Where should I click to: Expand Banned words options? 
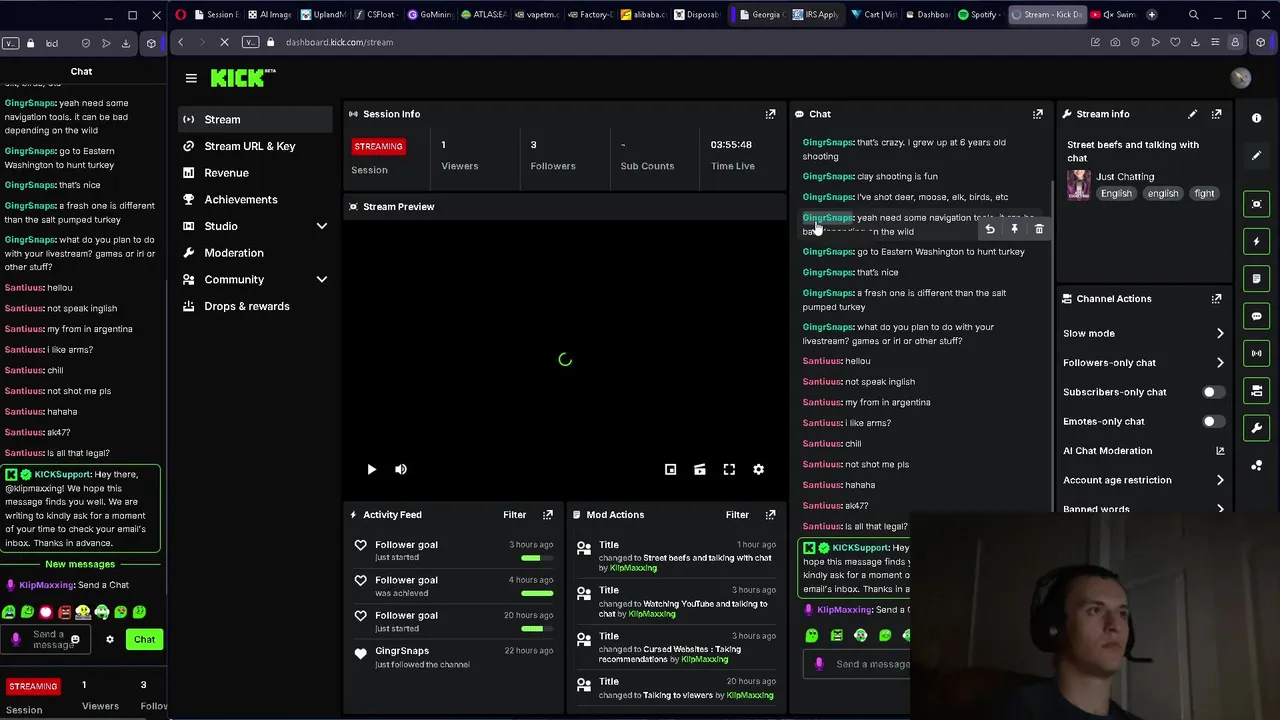click(x=1220, y=509)
